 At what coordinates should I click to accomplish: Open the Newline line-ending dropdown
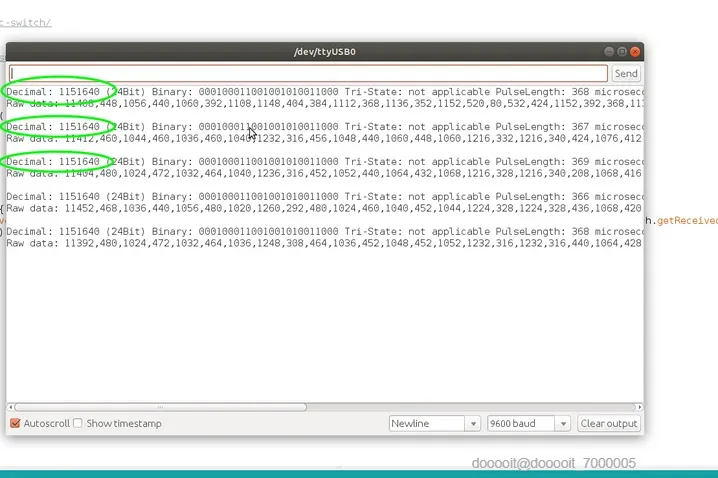pyautogui.click(x=434, y=424)
